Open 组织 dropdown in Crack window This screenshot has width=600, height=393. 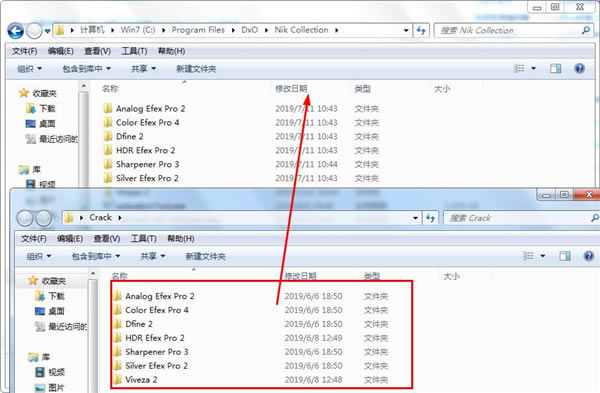coord(39,256)
